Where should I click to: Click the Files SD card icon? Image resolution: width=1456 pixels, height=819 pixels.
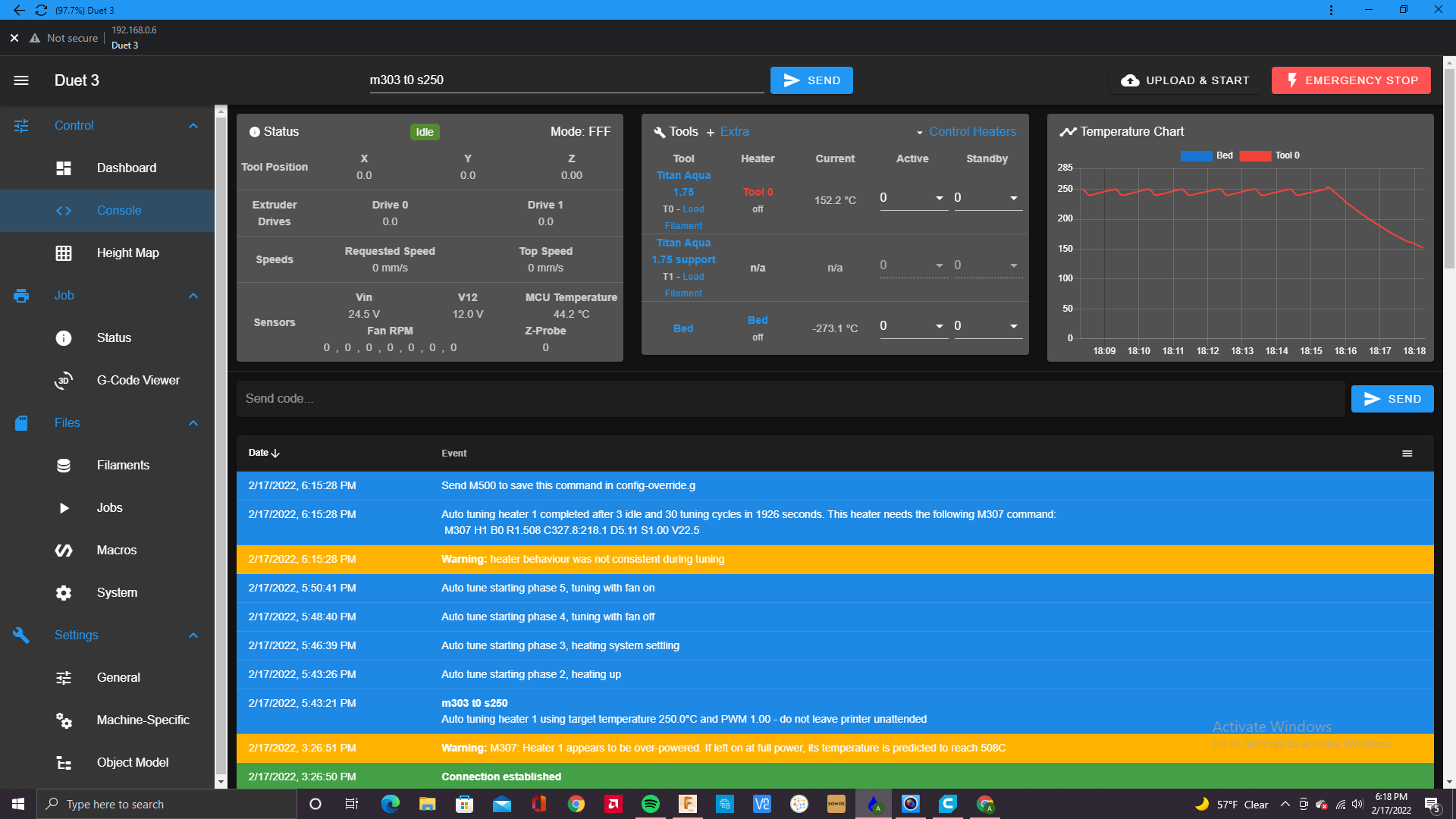(x=21, y=423)
